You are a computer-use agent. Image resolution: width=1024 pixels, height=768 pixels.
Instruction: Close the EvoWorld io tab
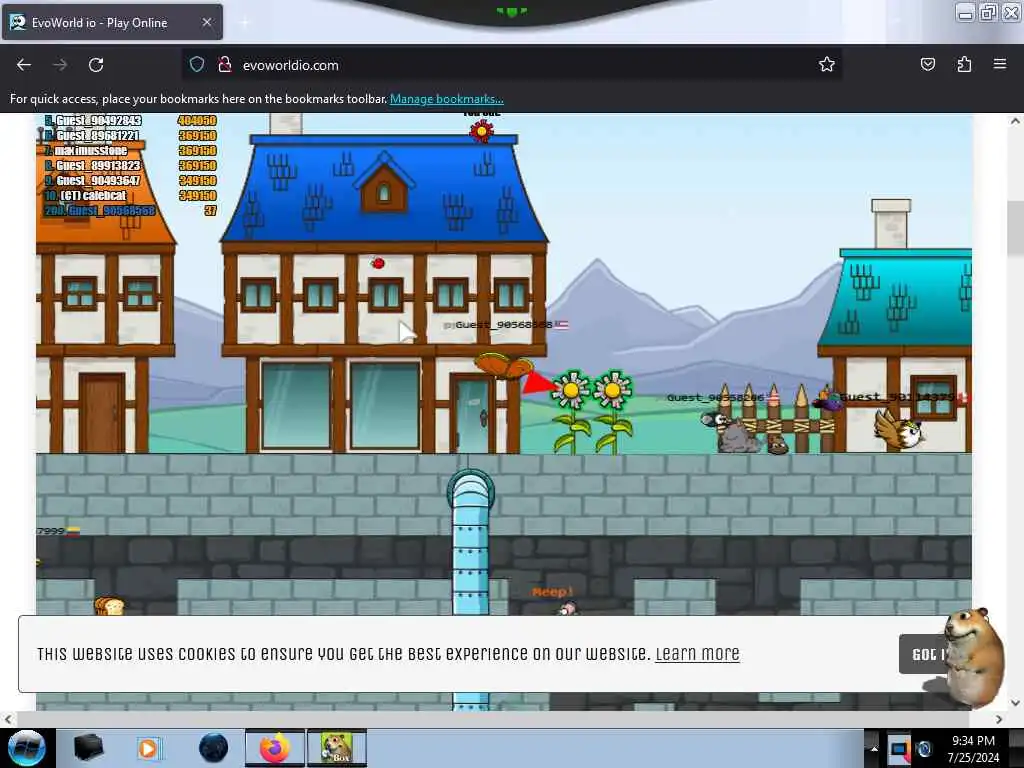click(x=206, y=22)
